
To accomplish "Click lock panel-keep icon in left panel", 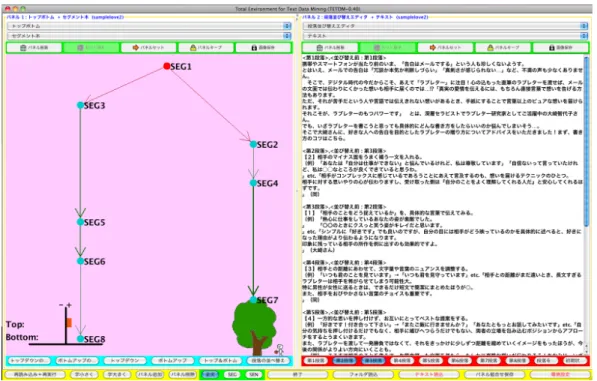I will point(193,48).
